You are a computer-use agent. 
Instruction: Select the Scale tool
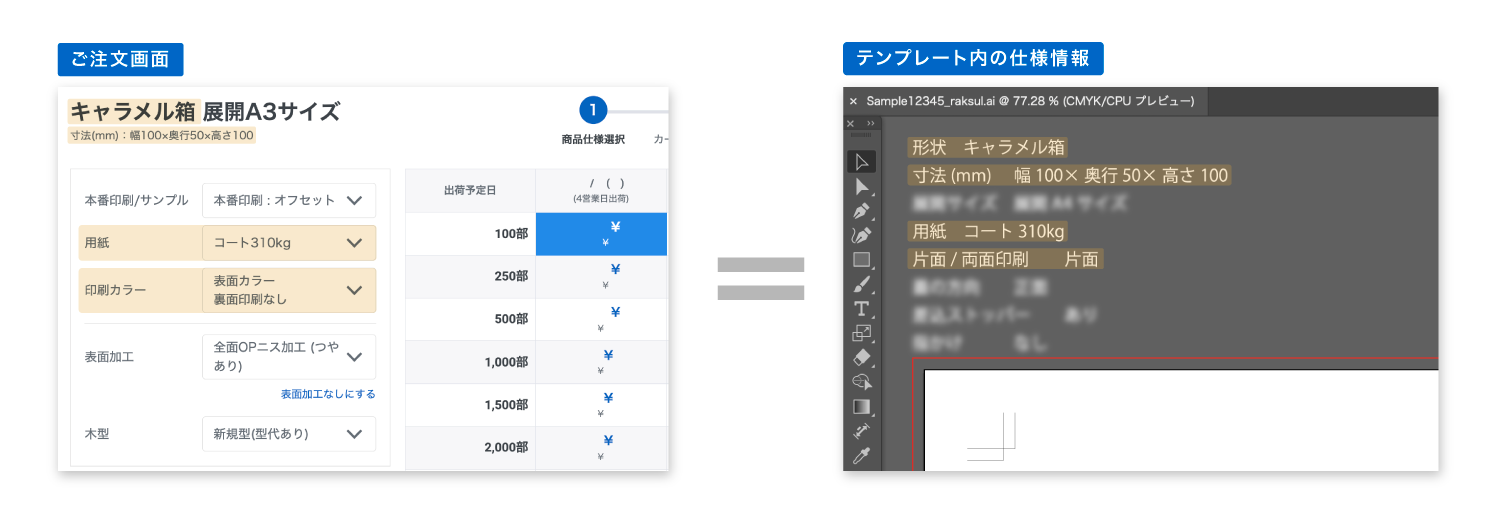861,333
